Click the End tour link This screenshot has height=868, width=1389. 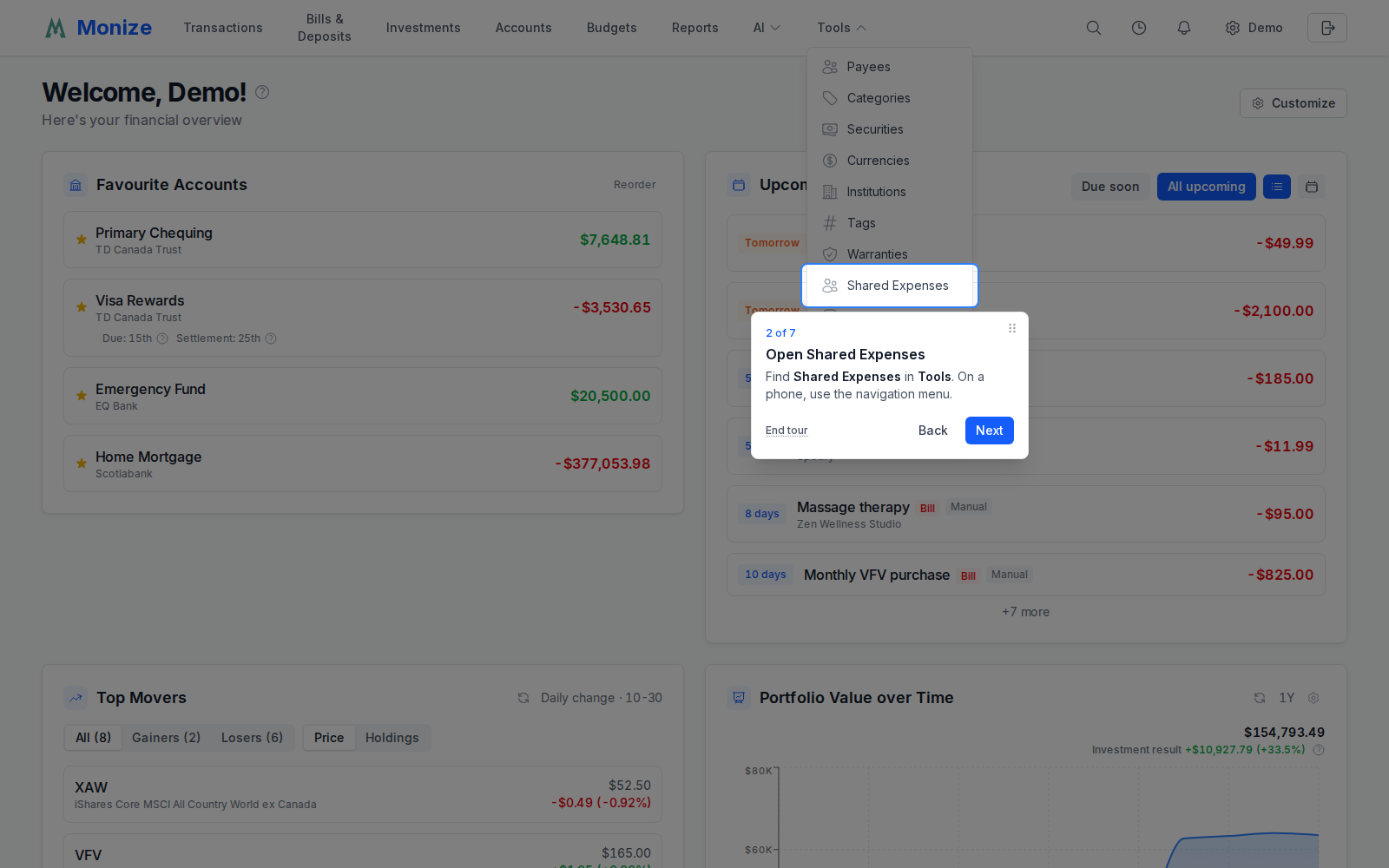click(x=787, y=431)
